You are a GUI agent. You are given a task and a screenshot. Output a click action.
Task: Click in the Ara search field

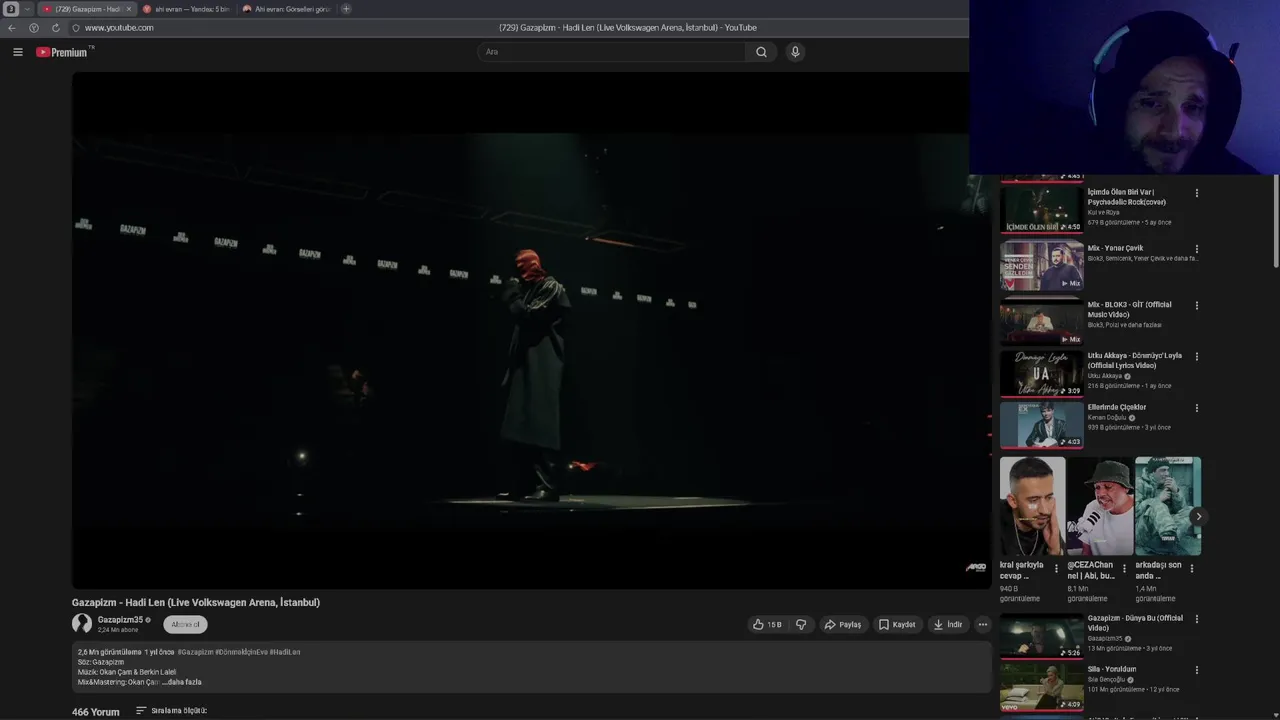pyautogui.click(x=611, y=52)
